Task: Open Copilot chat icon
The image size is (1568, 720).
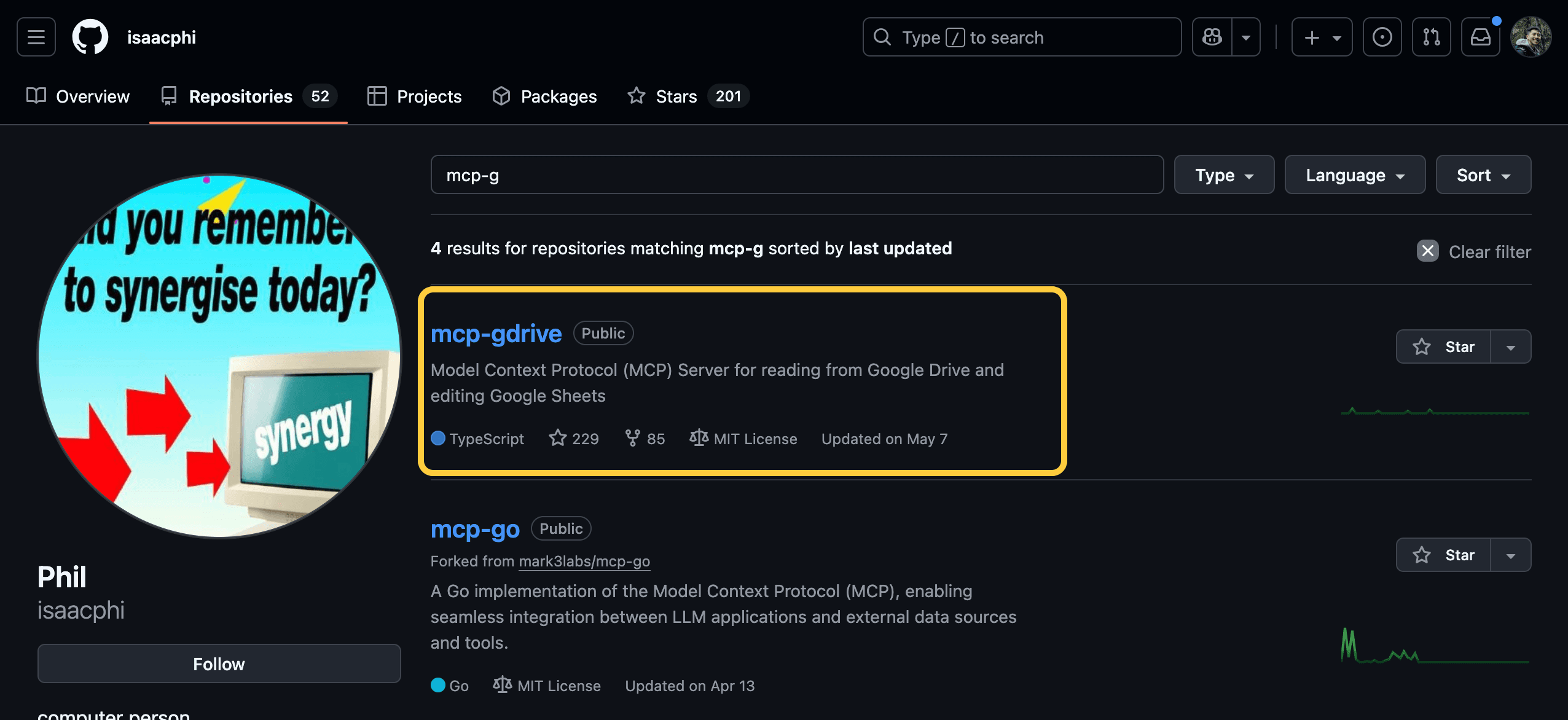Action: 1212,37
